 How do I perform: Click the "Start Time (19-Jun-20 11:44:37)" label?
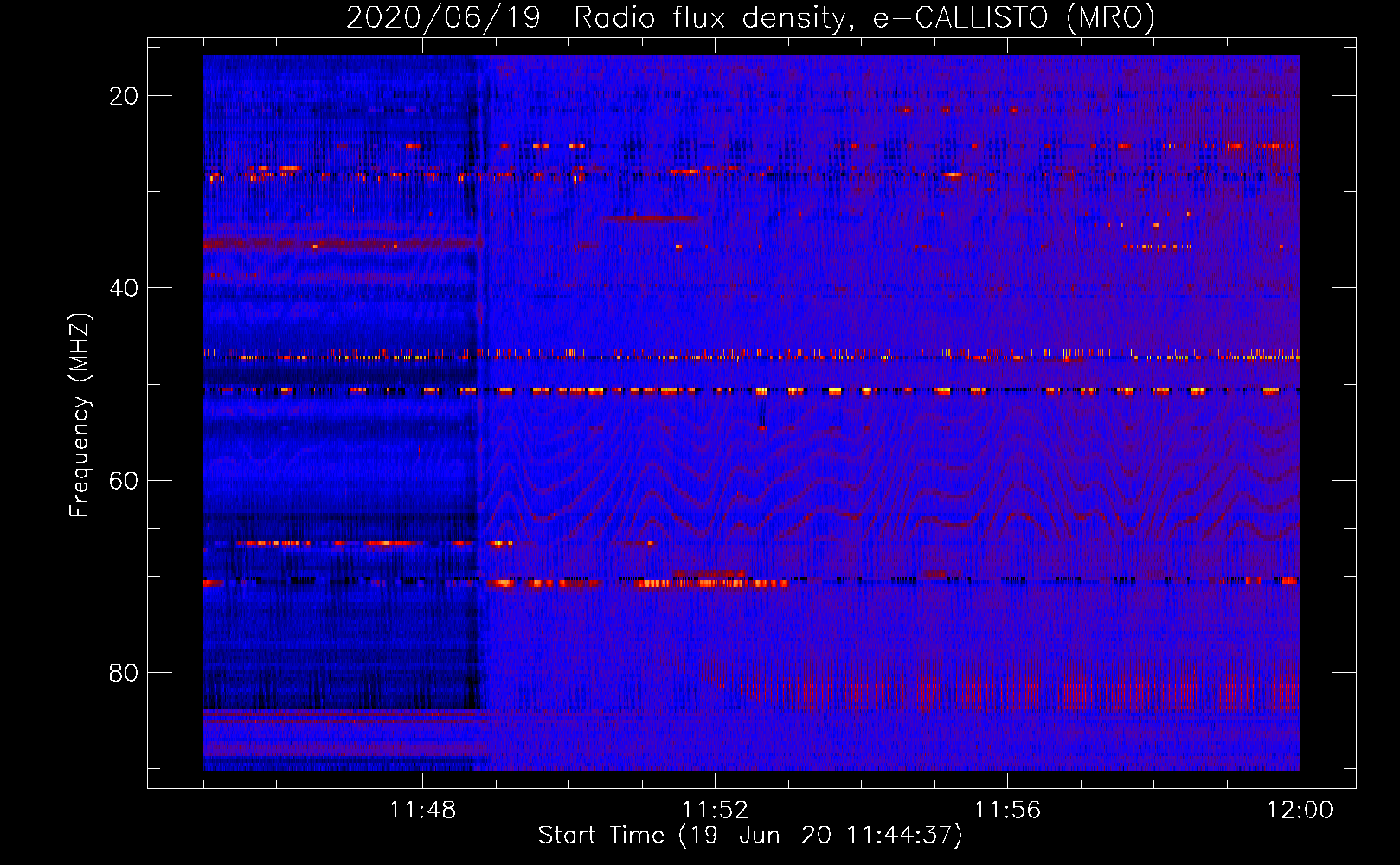(x=750, y=836)
